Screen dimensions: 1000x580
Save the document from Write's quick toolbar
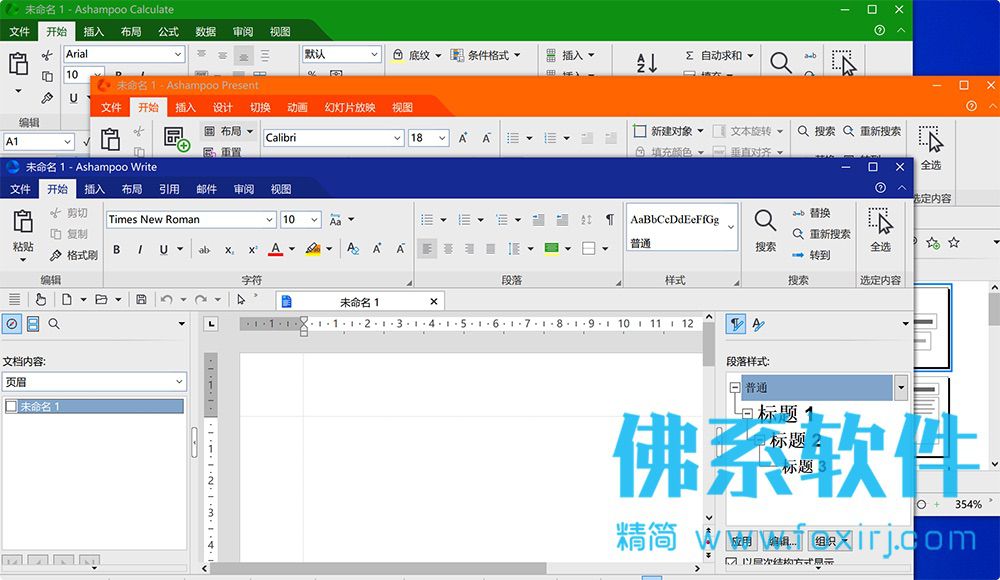(x=142, y=299)
